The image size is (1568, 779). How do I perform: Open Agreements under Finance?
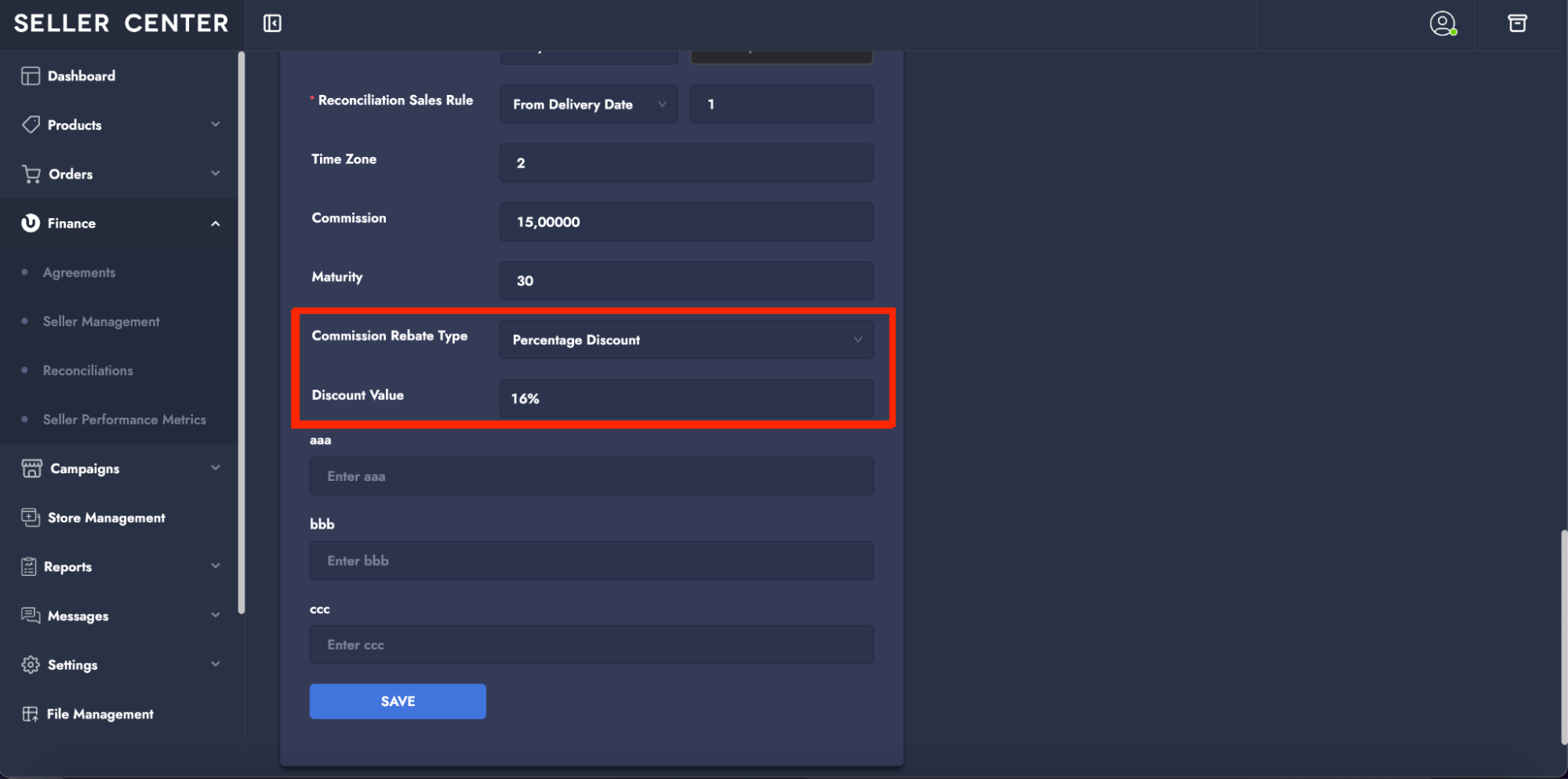pyautogui.click(x=79, y=272)
